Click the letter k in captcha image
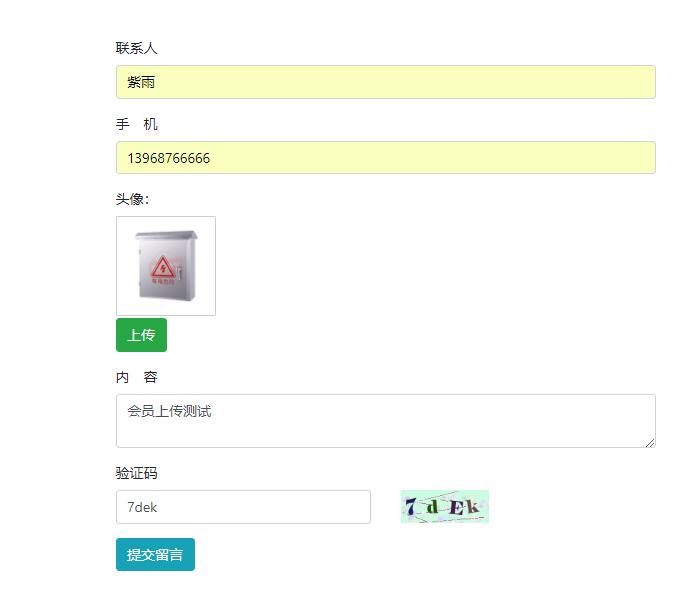This screenshot has width=700, height=595. click(472, 508)
